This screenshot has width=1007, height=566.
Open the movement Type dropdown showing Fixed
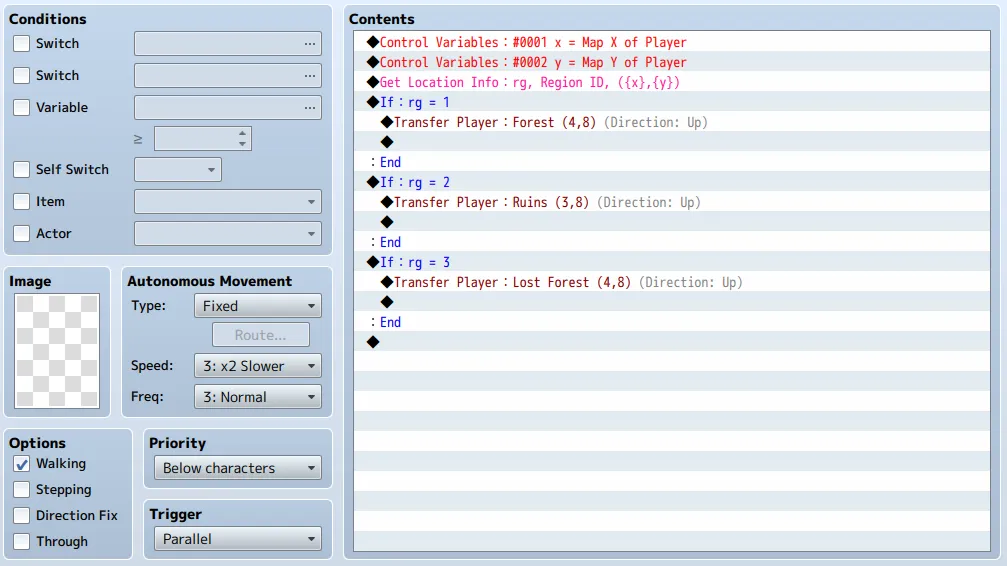pos(258,306)
